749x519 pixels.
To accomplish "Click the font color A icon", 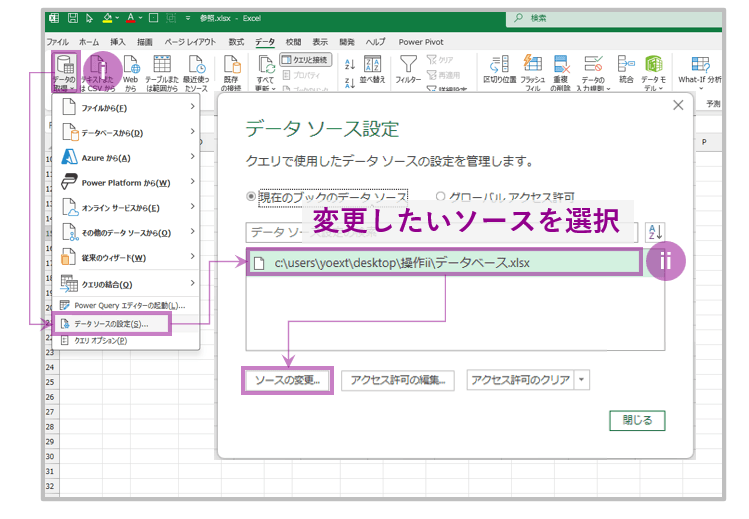I will pos(131,18).
